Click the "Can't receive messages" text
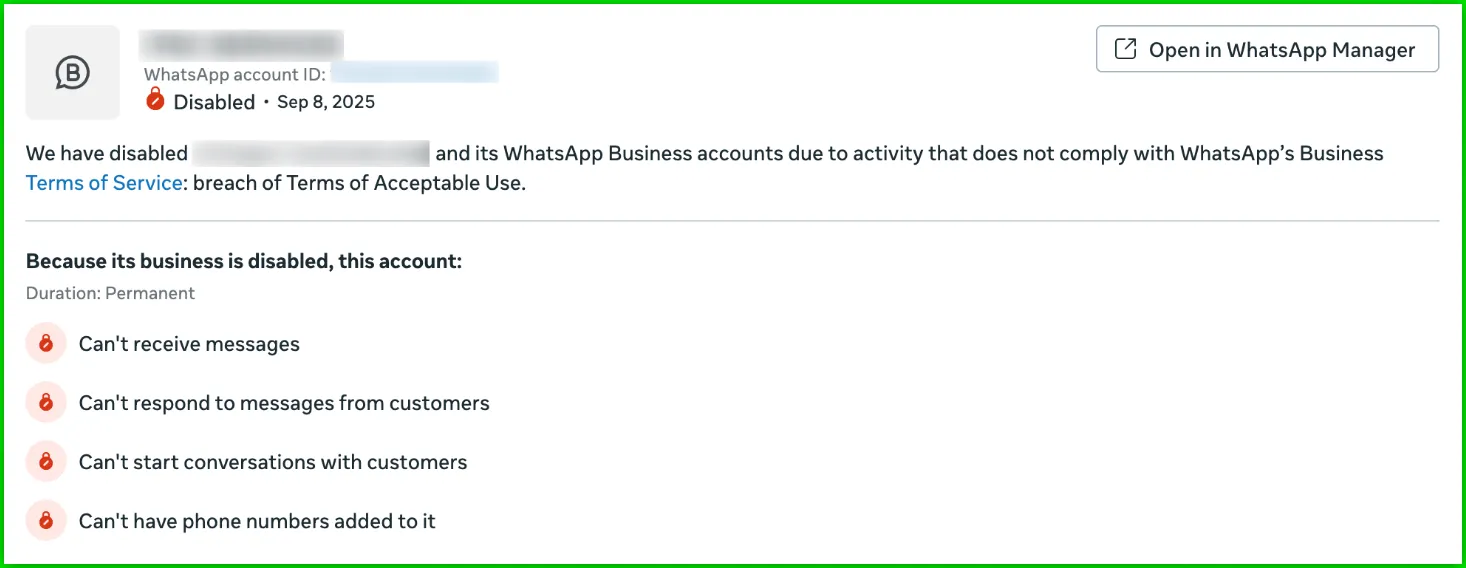The image size is (1466, 568). (x=189, y=344)
